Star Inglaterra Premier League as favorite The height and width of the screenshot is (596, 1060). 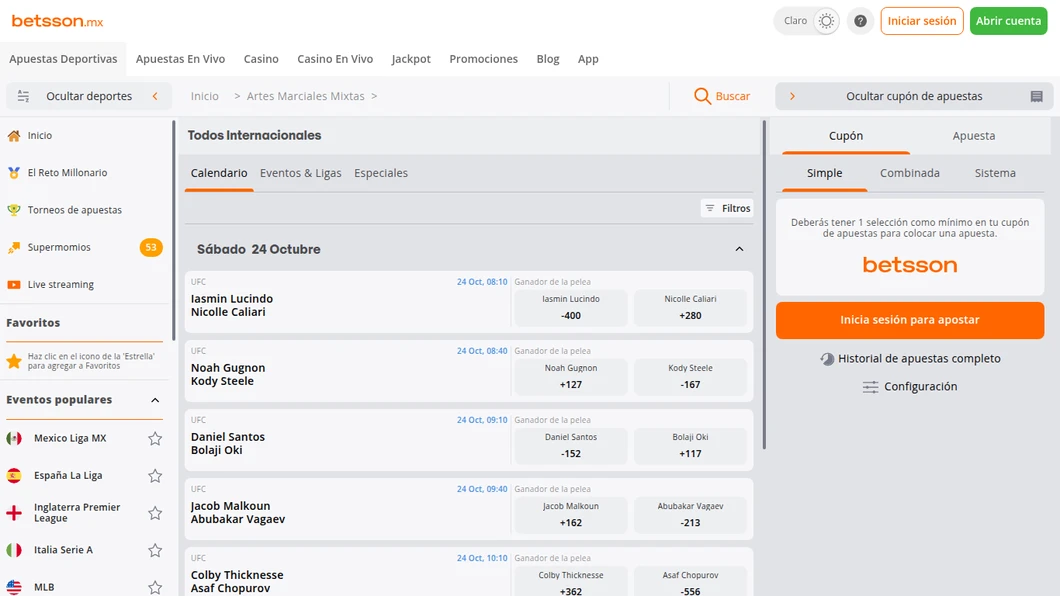[x=155, y=513]
